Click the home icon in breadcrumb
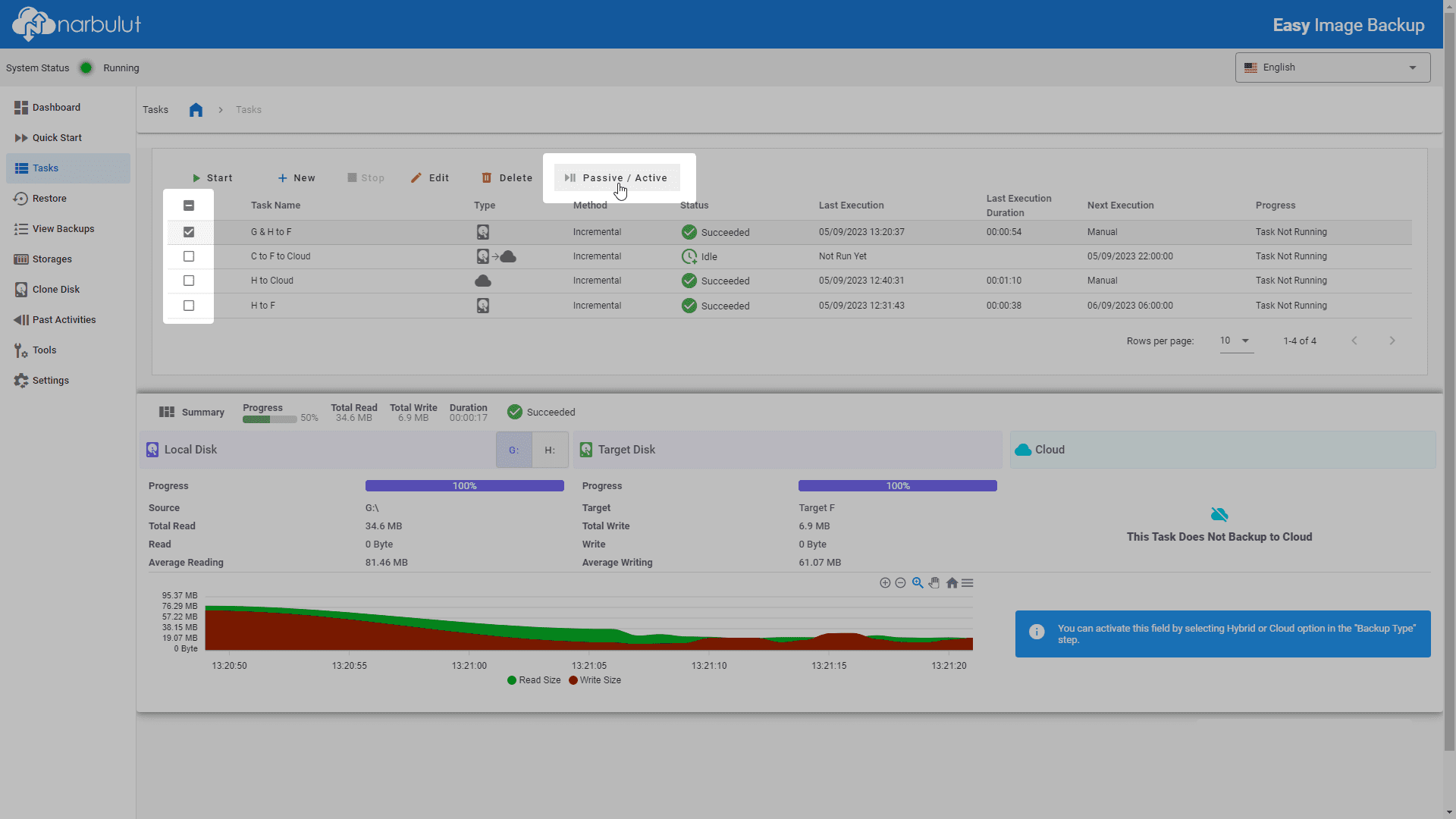Viewport: 1456px width, 819px height. 196,110
